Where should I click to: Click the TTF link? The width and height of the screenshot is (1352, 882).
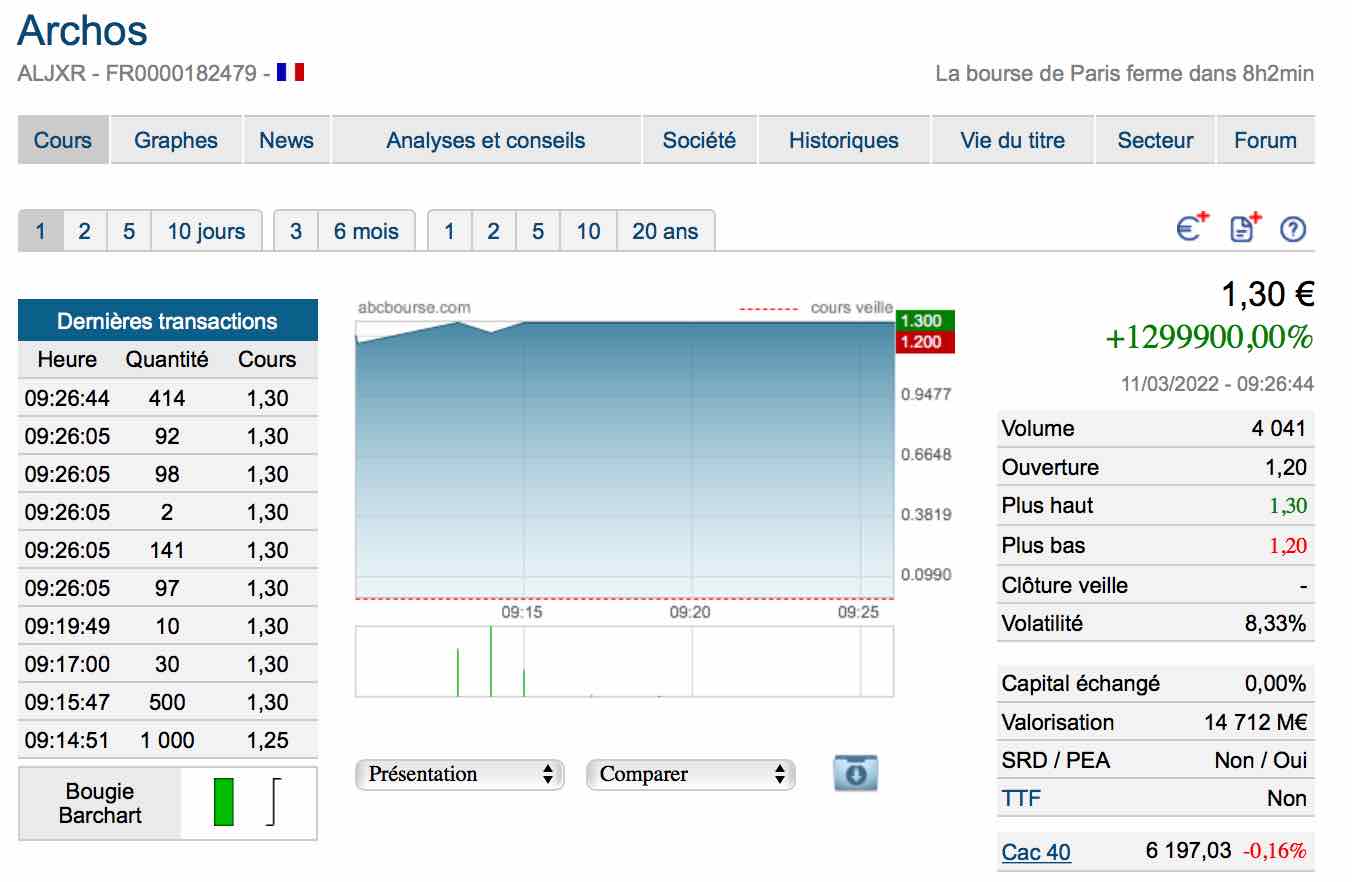pyautogui.click(x=1021, y=798)
